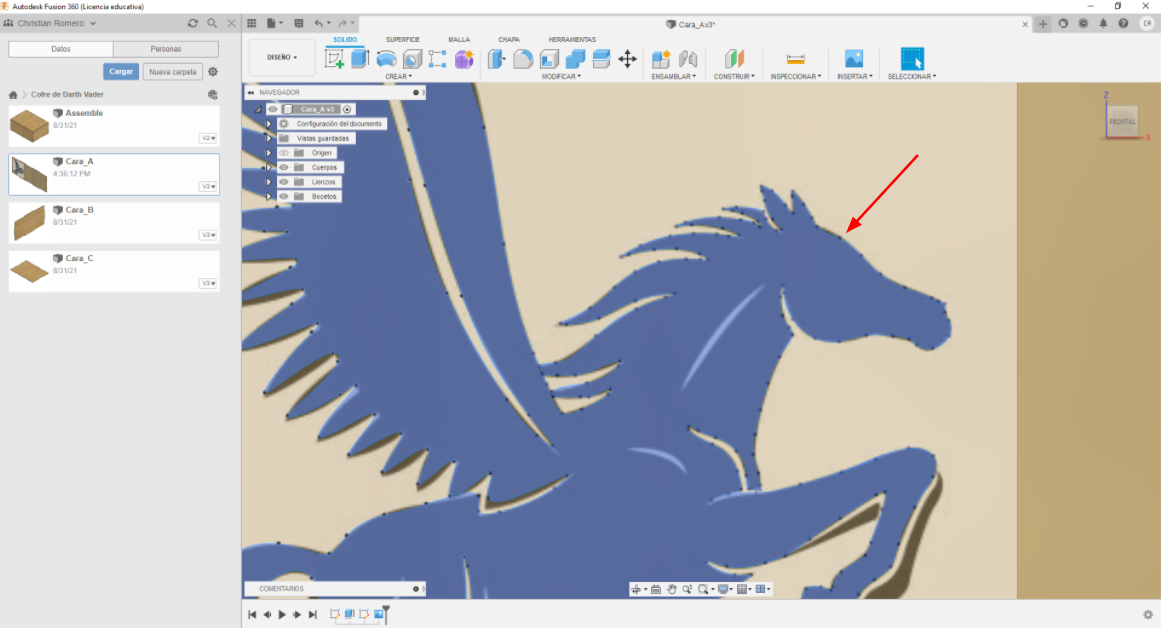
Task: Jump to the timeline end
Action: coord(312,615)
